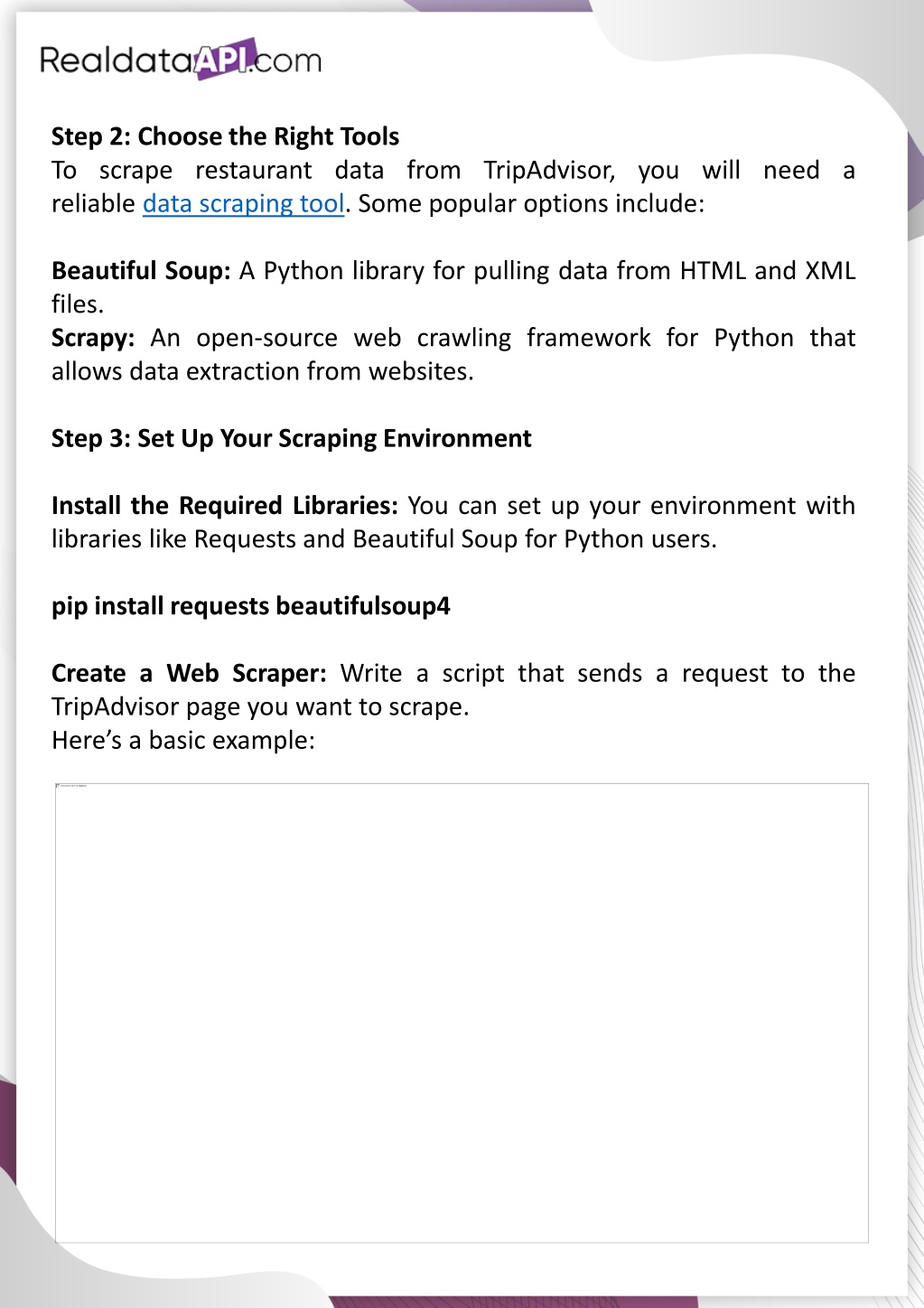Screen dimensions: 924x1308
Task: Click the bold Beautiful Soup: label
Action: [141, 271]
